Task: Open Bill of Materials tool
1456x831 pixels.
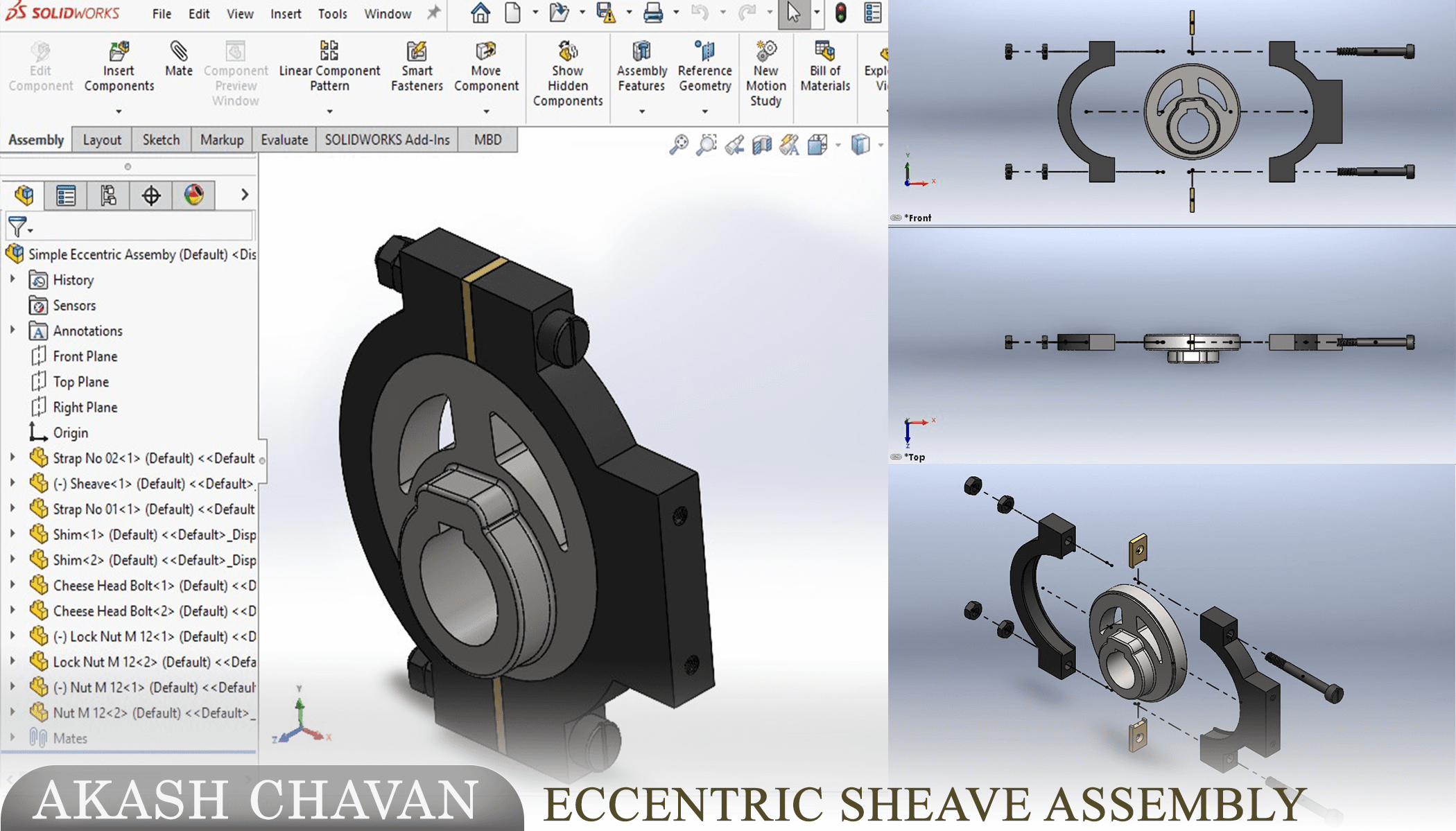Action: (824, 67)
